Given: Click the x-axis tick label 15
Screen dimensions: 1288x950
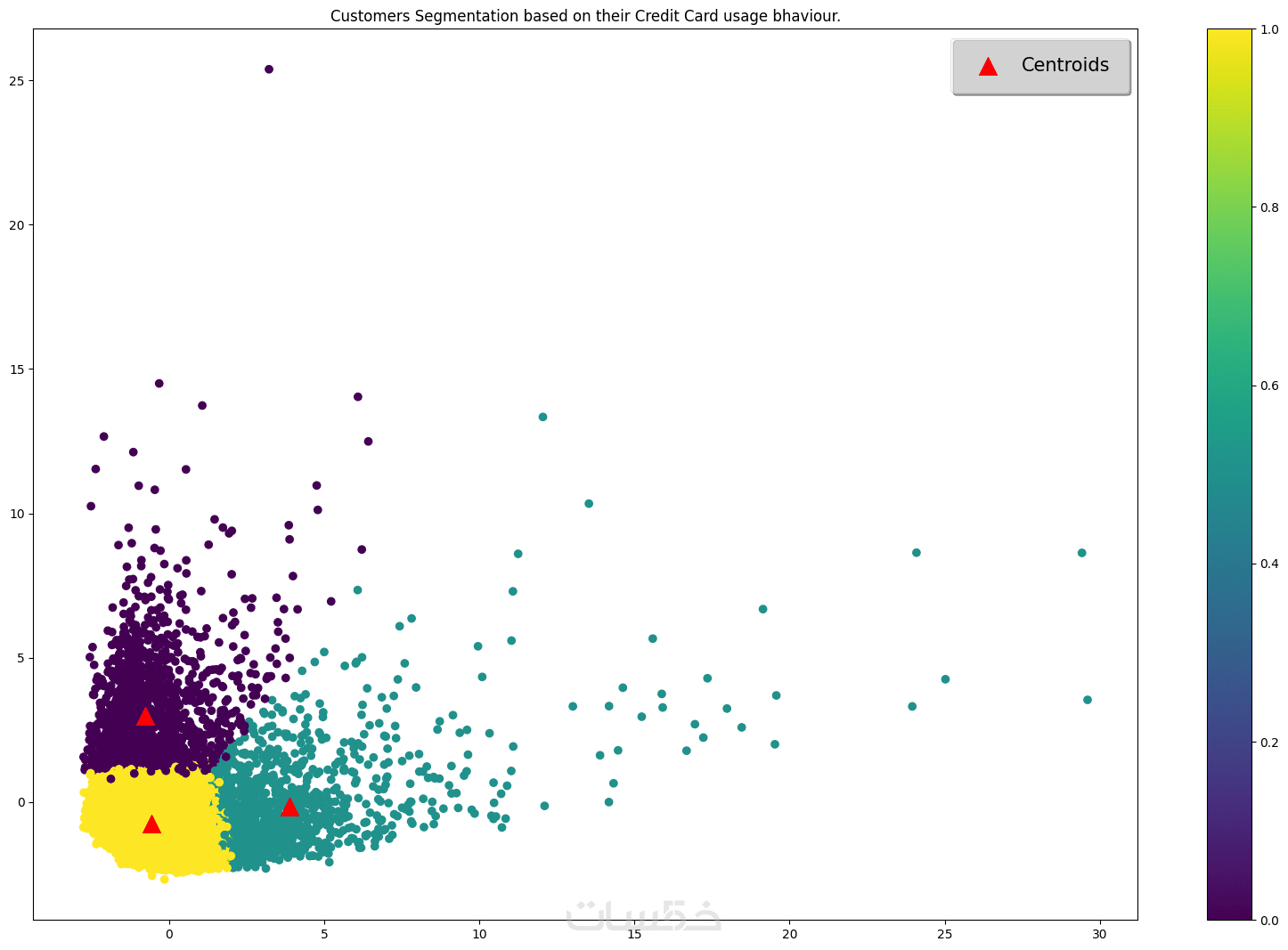Looking at the screenshot, I should (x=634, y=934).
